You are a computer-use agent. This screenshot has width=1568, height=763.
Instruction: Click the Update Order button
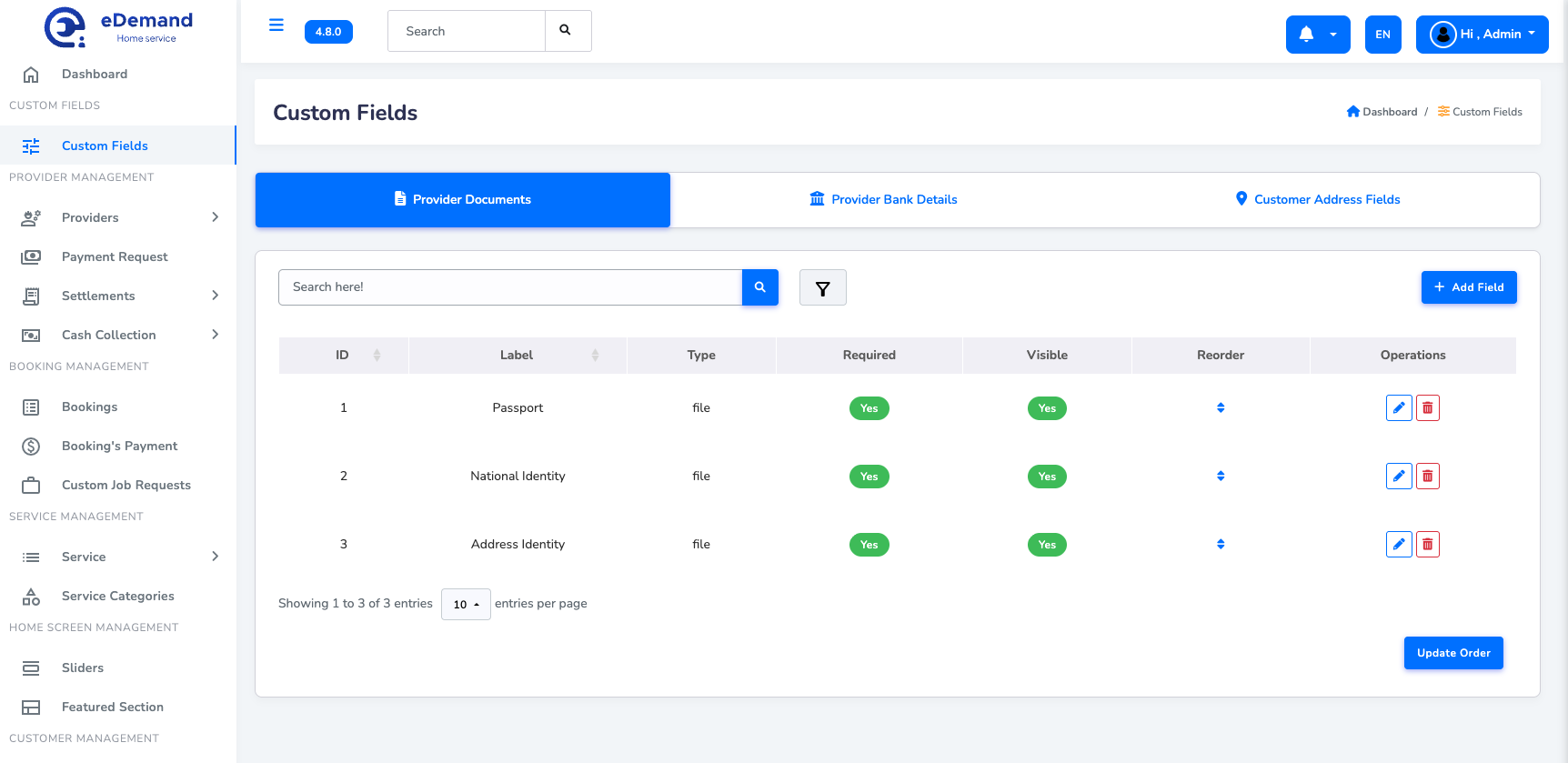(x=1453, y=653)
